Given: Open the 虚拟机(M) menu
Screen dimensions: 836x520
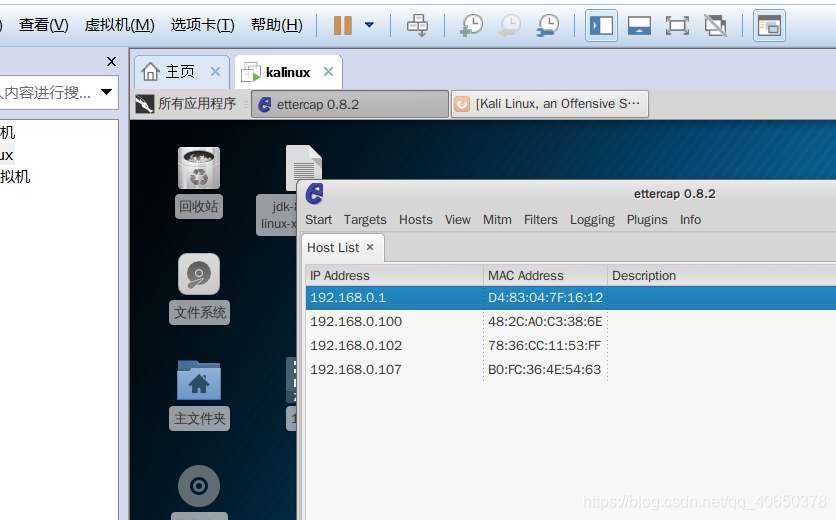Looking at the screenshot, I should (119, 25).
